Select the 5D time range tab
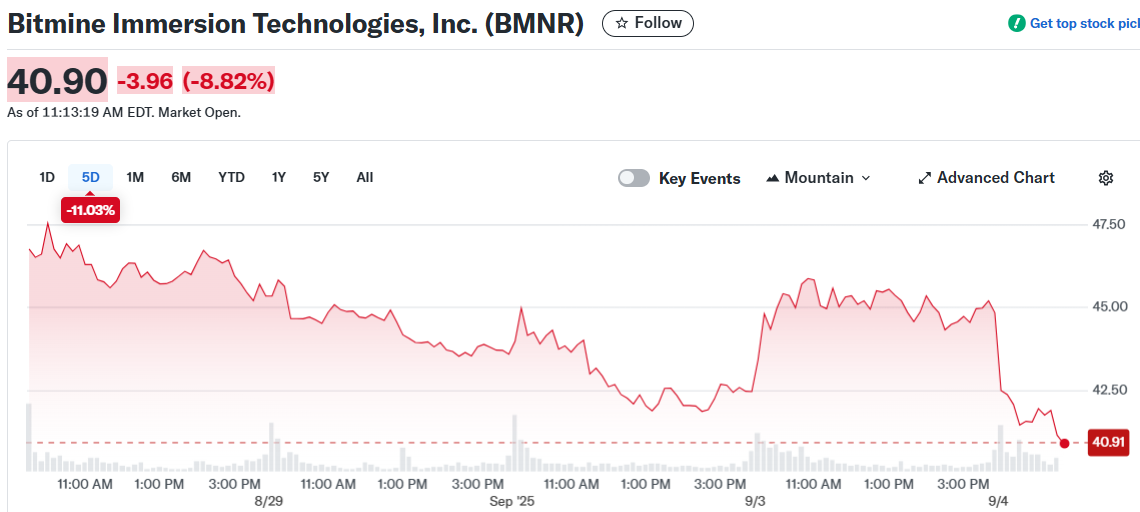The height and width of the screenshot is (512, 1140). (x=91, y=177)
